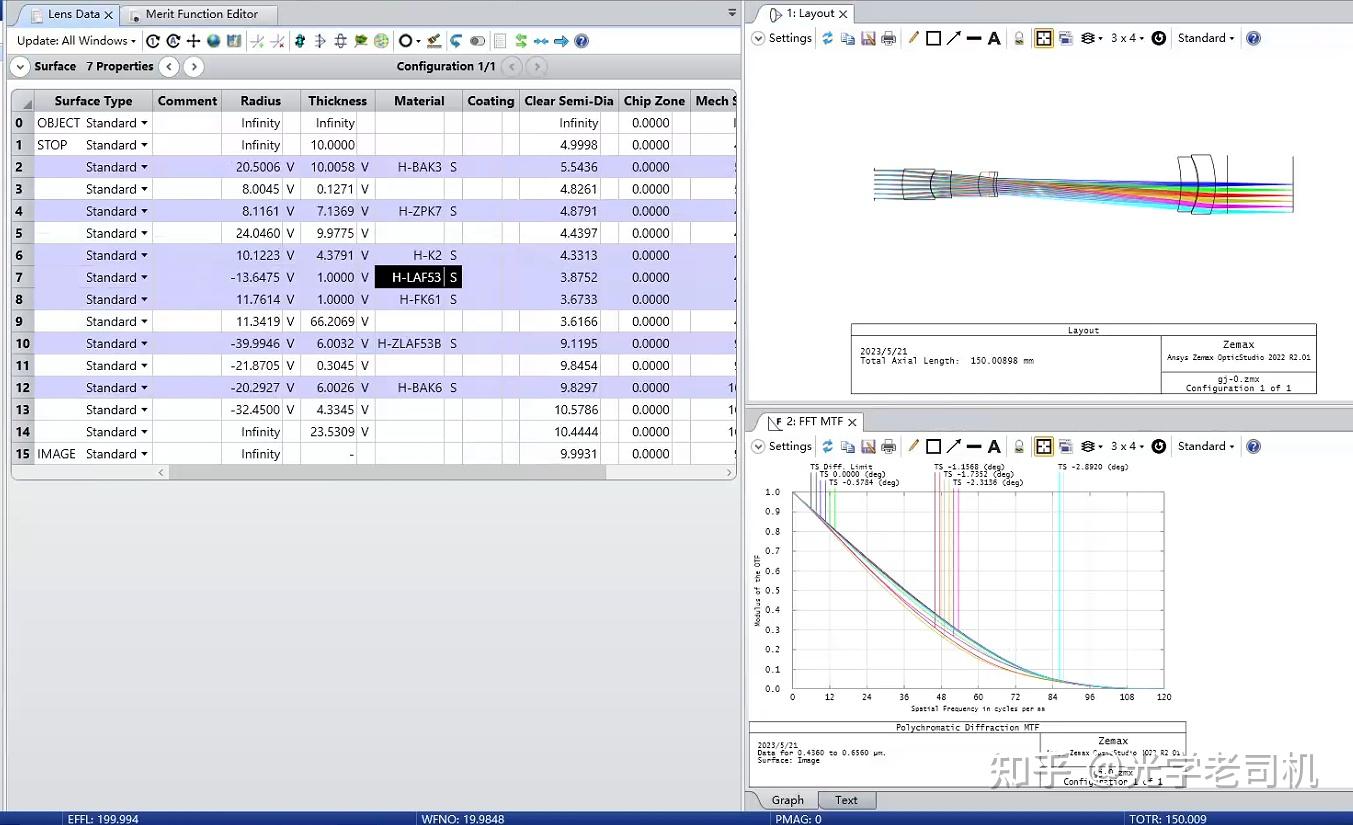Click the pencil draw tool in the Layout toolbar
Image resolution: width=1353 pixels, height=825 pixels.
912,39
